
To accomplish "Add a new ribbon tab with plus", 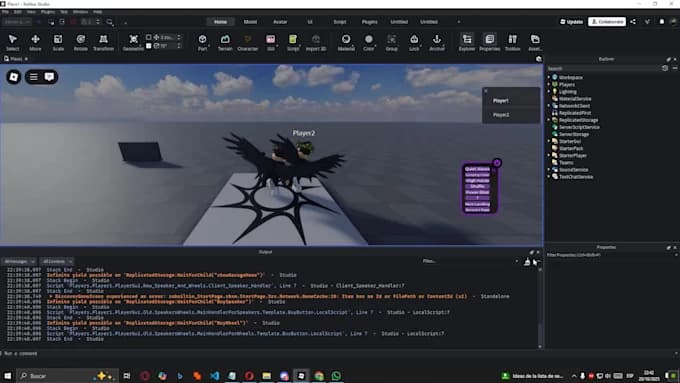I will pos(459,22).
